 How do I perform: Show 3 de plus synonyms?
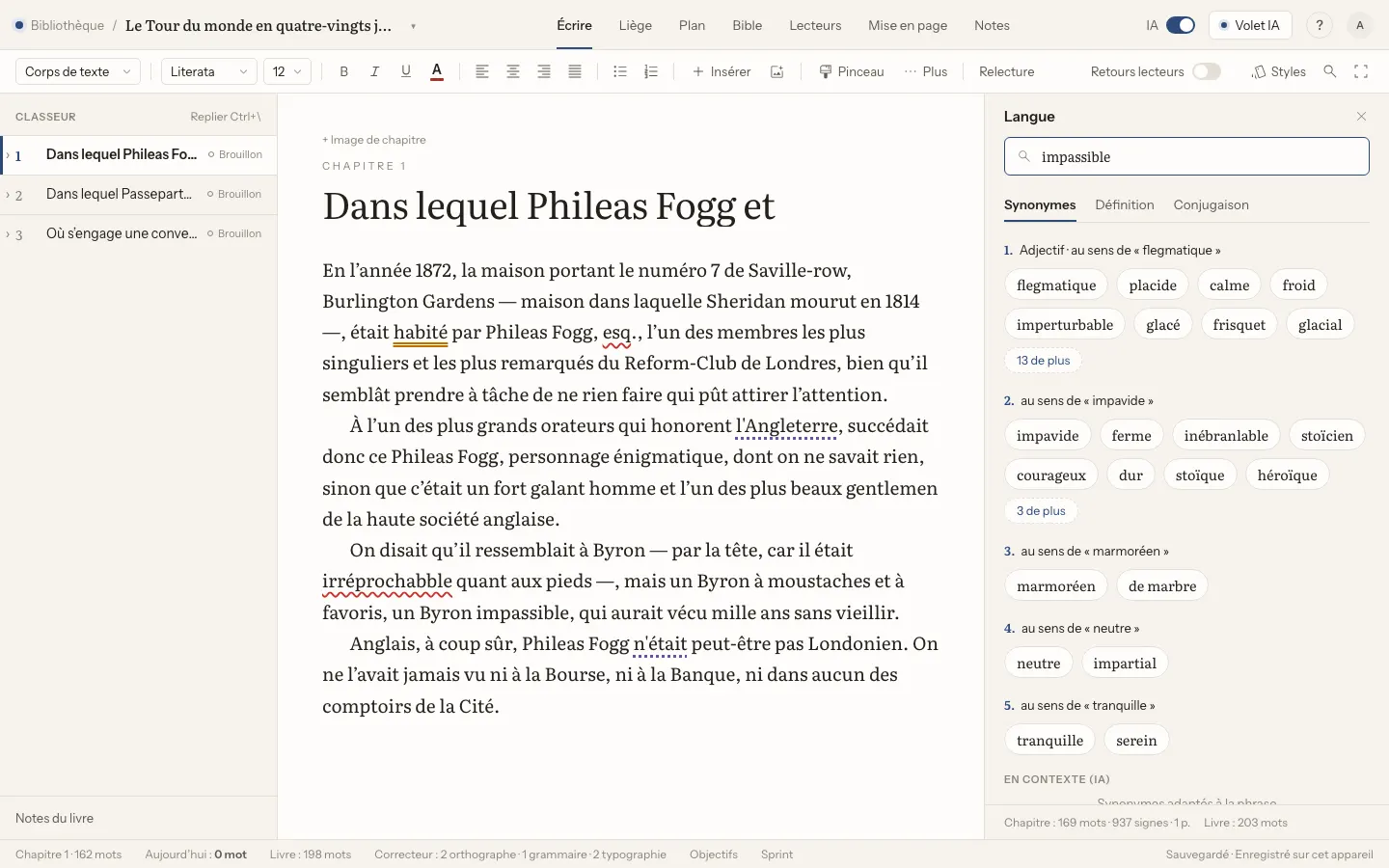(x=1041, y=510)
